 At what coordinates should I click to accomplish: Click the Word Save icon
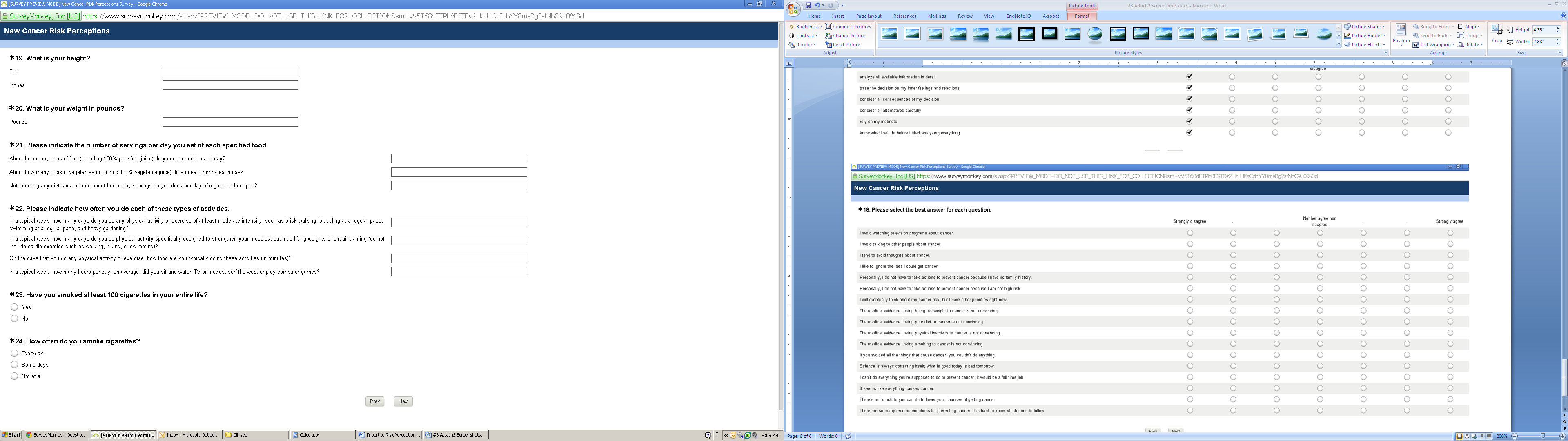coord(809,5)
